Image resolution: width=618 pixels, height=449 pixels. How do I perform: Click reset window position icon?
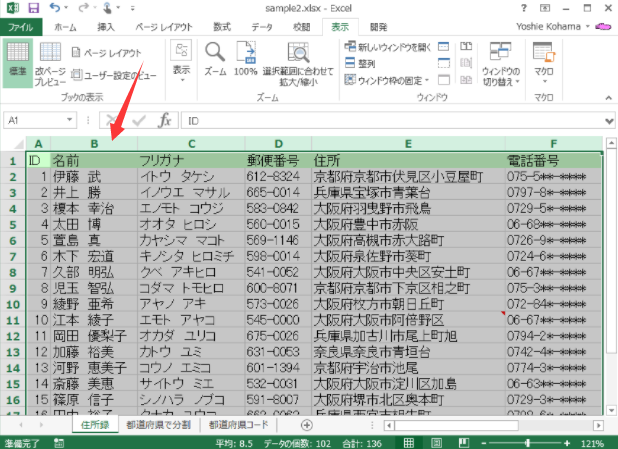click(x=466, y=80)
